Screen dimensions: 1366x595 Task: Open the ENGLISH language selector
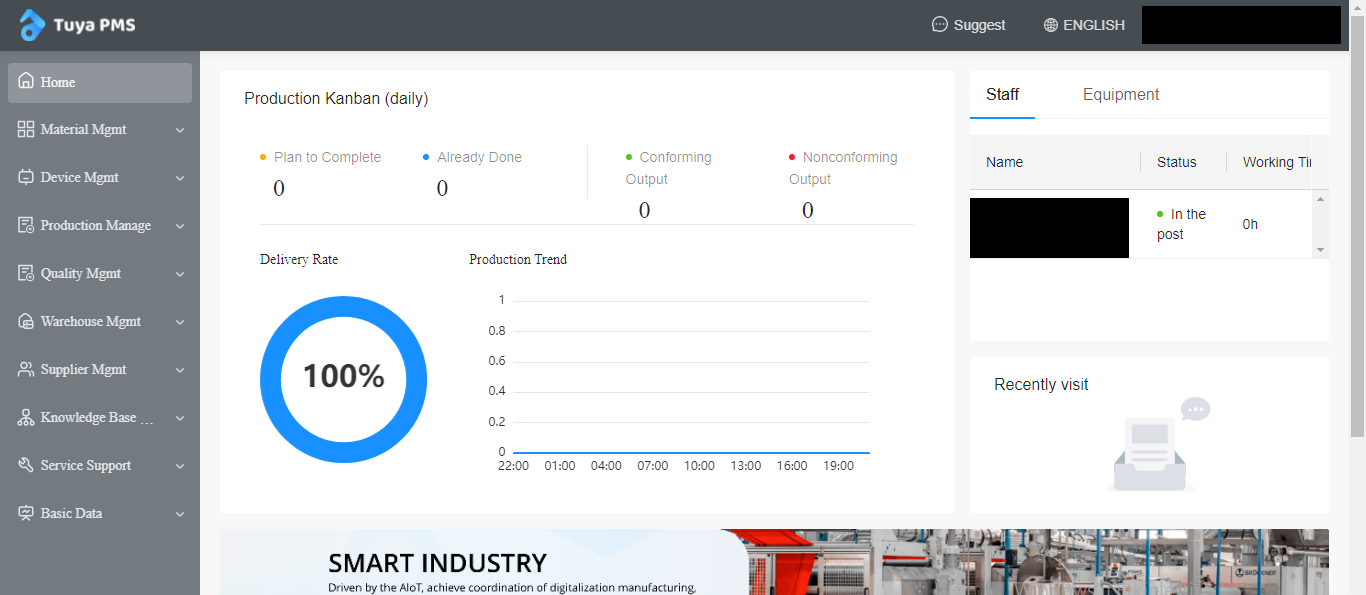pos(1093,25)
